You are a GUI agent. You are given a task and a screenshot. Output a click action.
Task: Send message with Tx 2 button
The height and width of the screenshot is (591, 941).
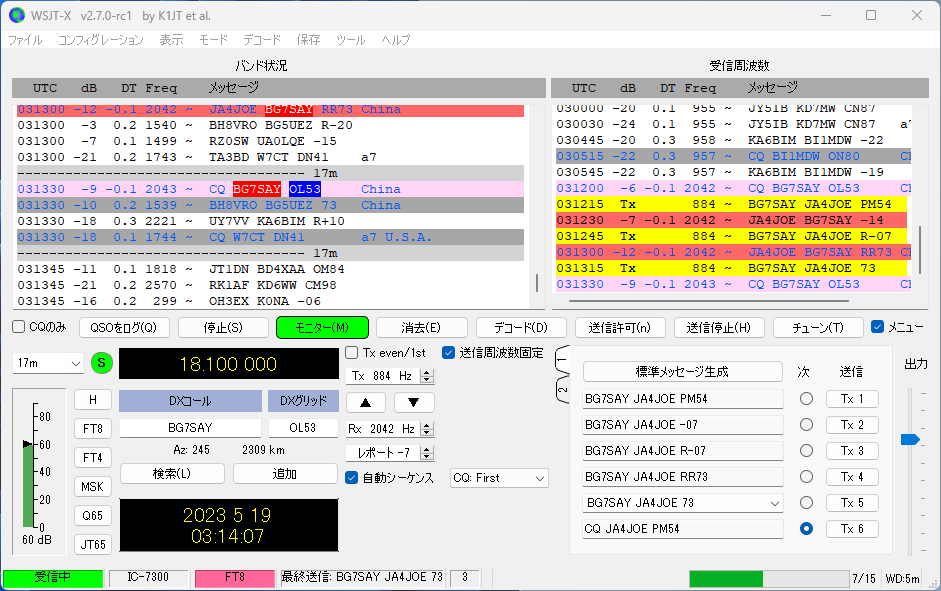[852, 425]
